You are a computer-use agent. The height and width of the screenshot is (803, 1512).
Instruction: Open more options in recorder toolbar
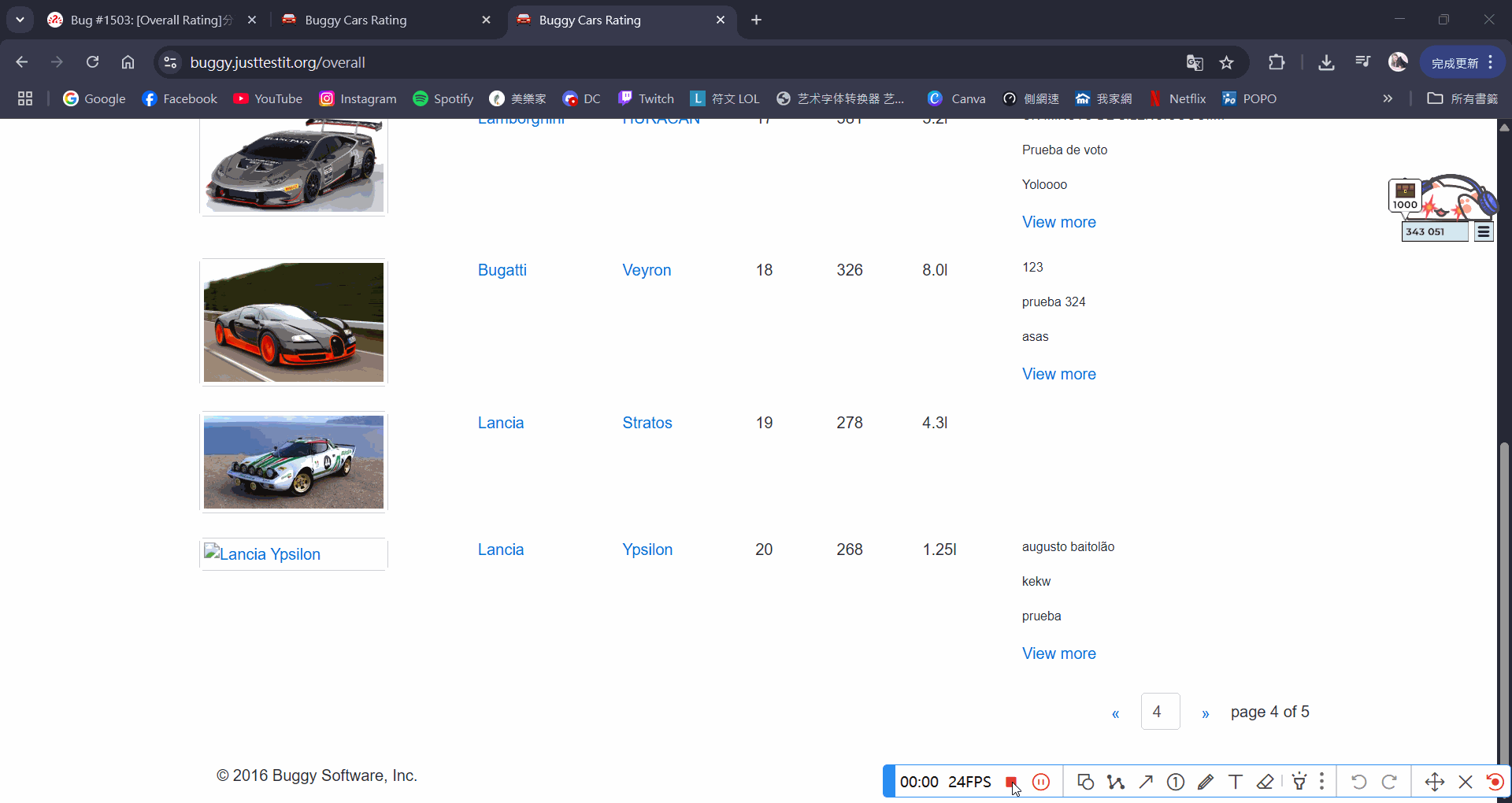tap(1321, 782)
